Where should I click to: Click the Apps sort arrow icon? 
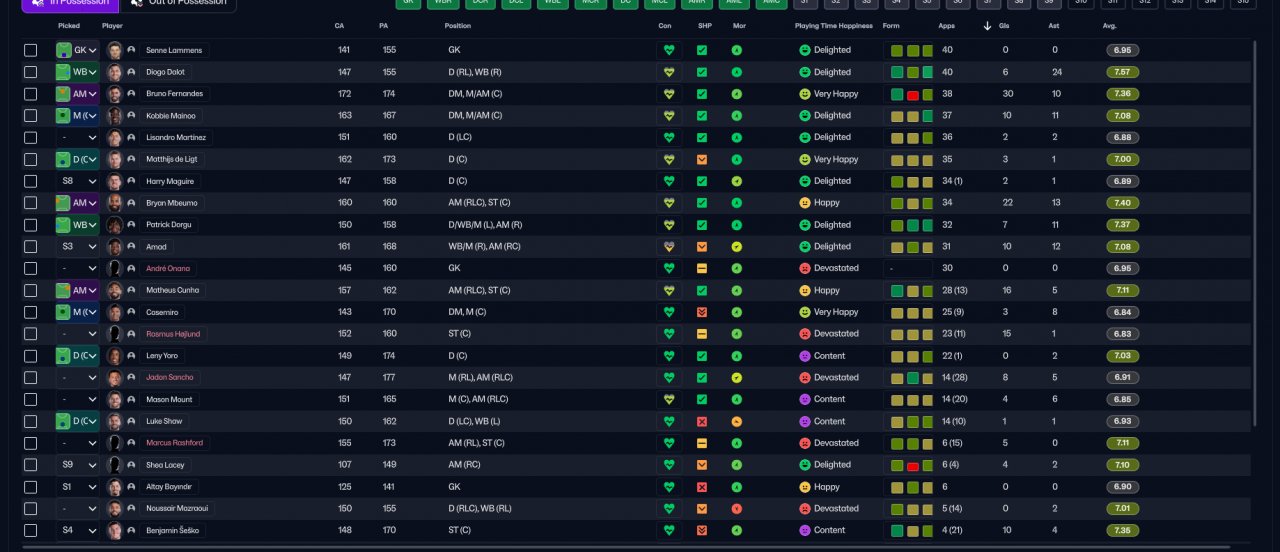point(988,26)
